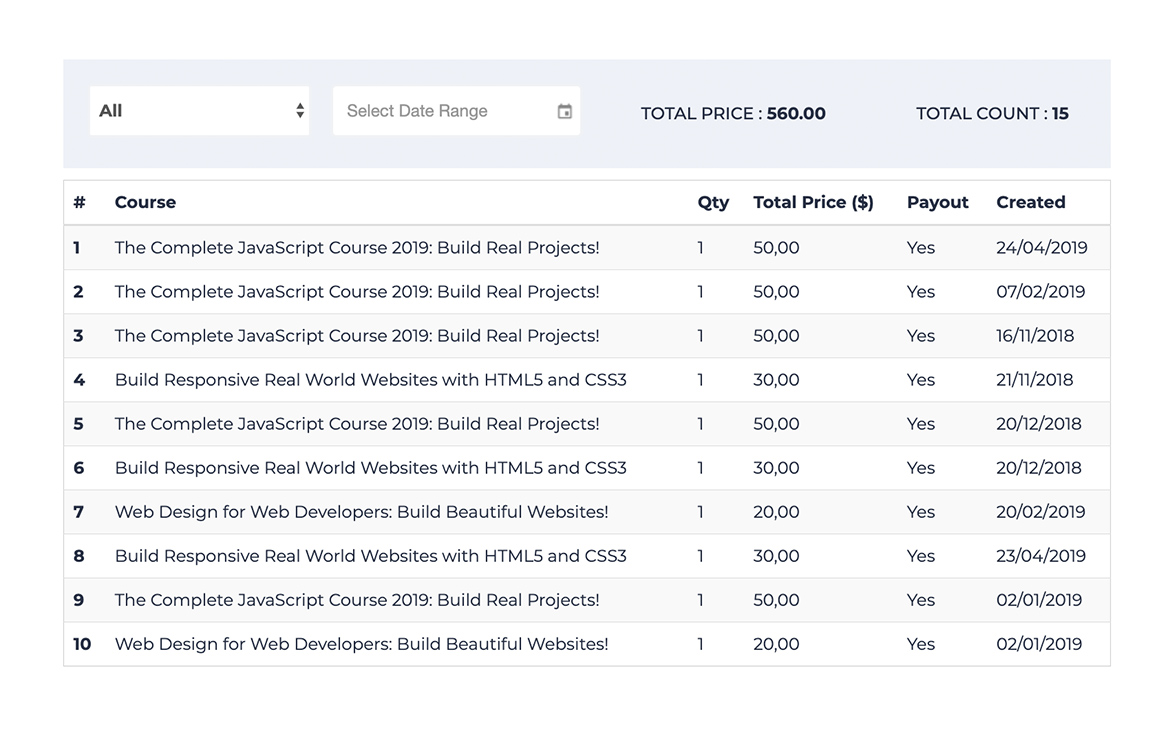Click the Payout column header
The height and width of the screenshot is (740, 1169).
point(937,202)
